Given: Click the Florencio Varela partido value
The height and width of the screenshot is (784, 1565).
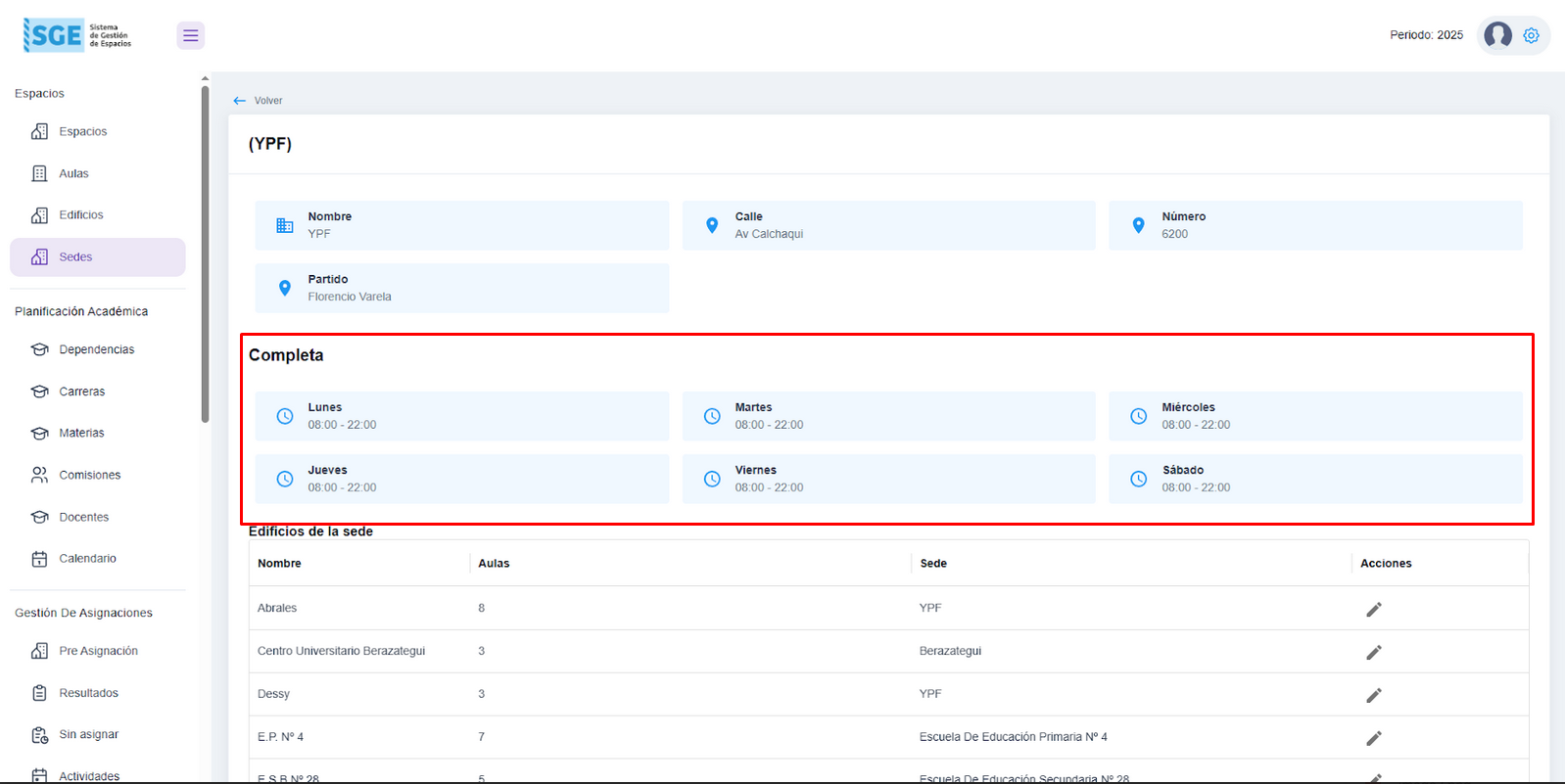Looking at the screenshot, I should (350, 297).
